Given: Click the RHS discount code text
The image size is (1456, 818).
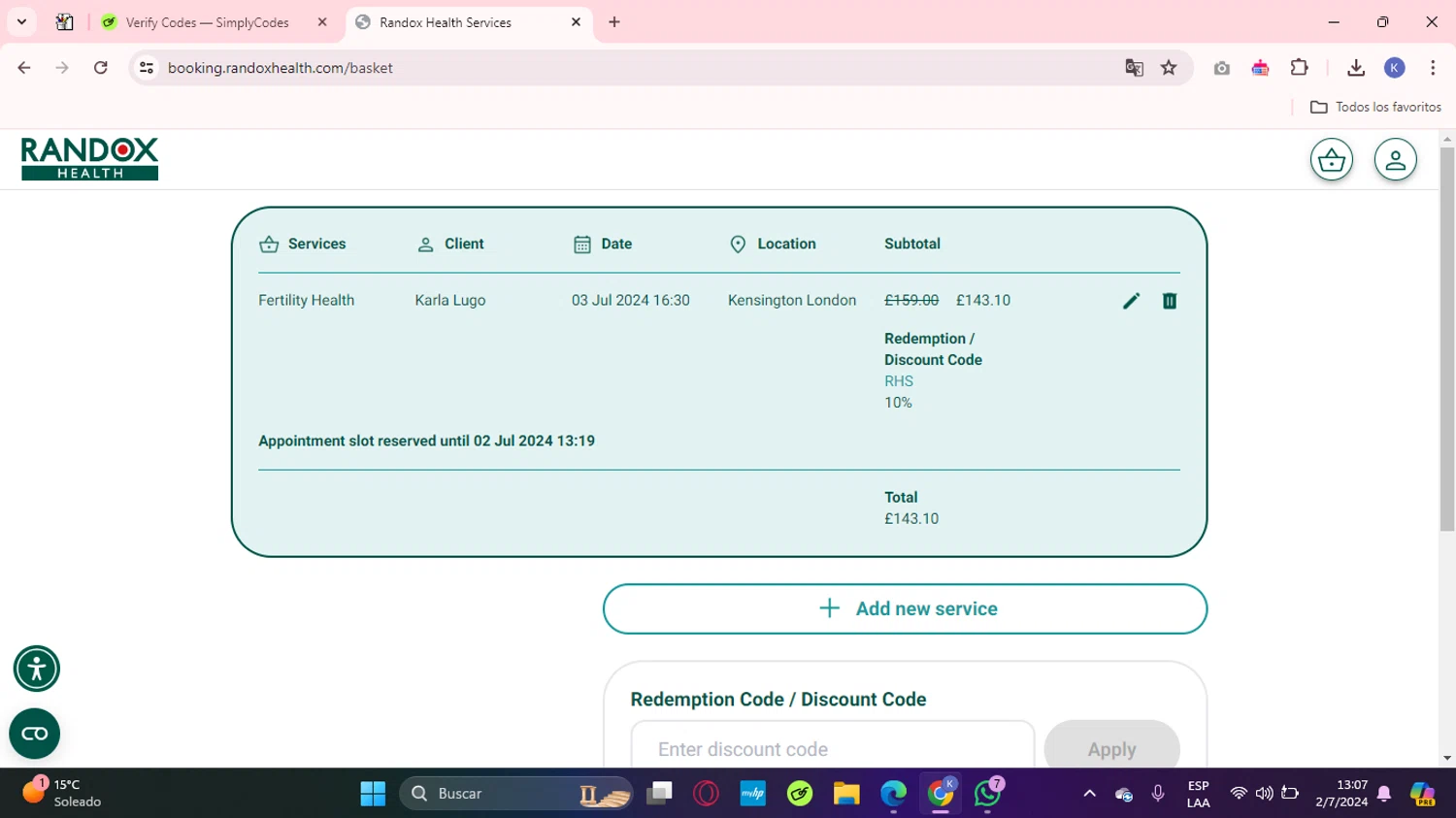Looking at the screenshot, I should coord(899,381).
